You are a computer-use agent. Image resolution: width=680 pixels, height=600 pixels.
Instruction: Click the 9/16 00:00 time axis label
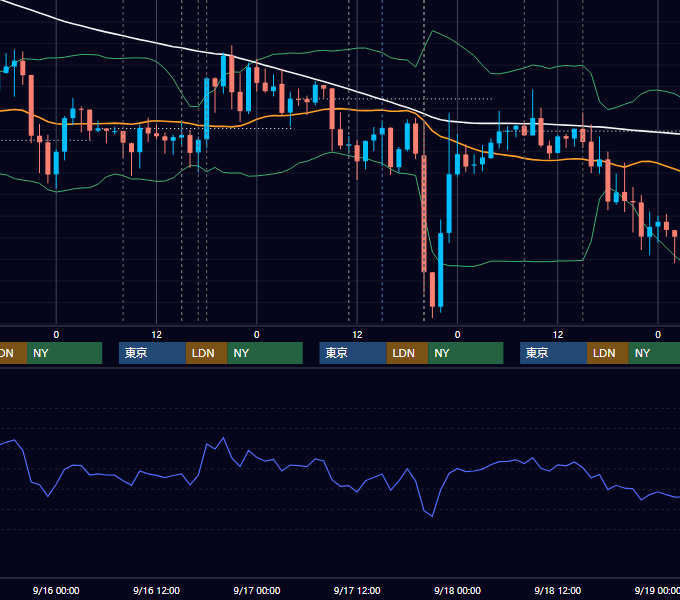pos(56,590)
